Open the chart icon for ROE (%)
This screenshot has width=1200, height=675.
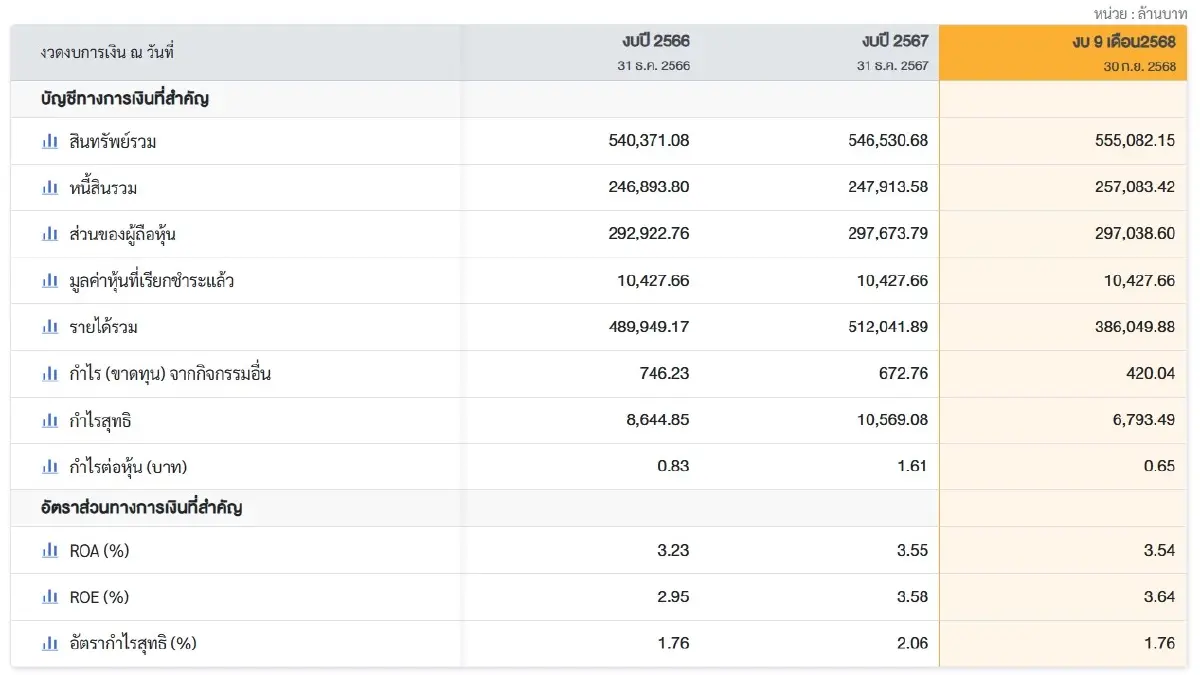coord(50,597)
